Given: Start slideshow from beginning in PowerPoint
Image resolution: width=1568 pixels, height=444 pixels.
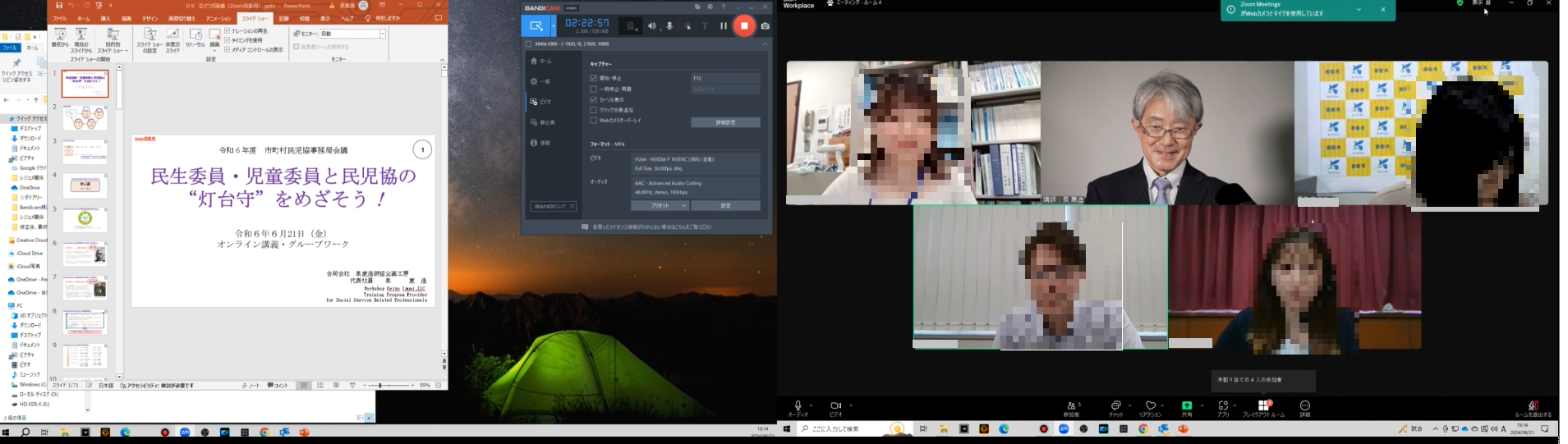Looking at the screenshot, I should tap(60, 39).
